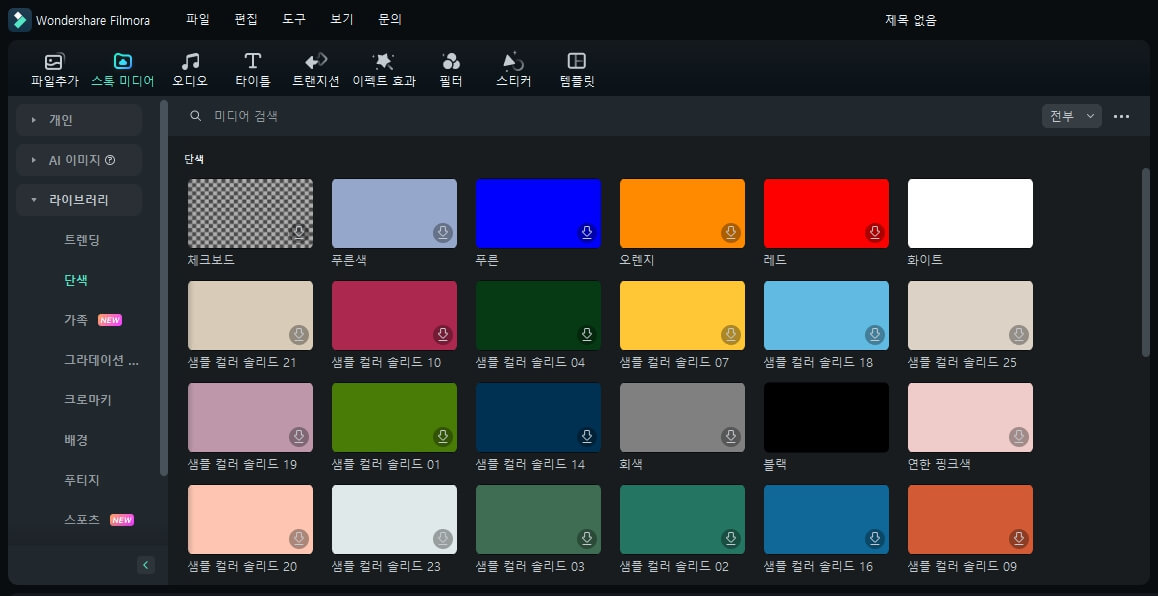1158x596 pixels.
Task: Click download icon on 푸른 blue swatch
Action: 586,233
